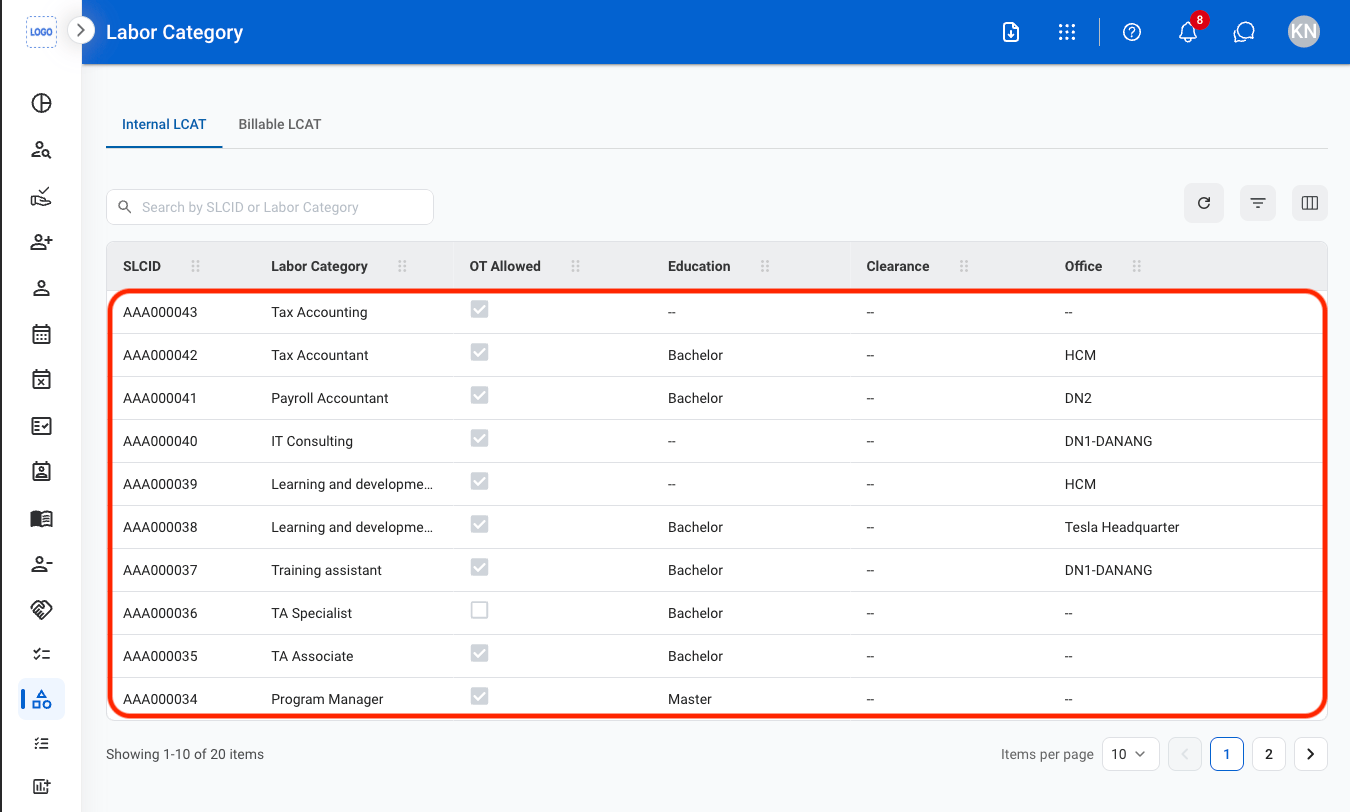This screenshot has height=812, width=1350.
Task: Go to the next page arrow
Action: pyautogui.click(x=1311, y=754)
